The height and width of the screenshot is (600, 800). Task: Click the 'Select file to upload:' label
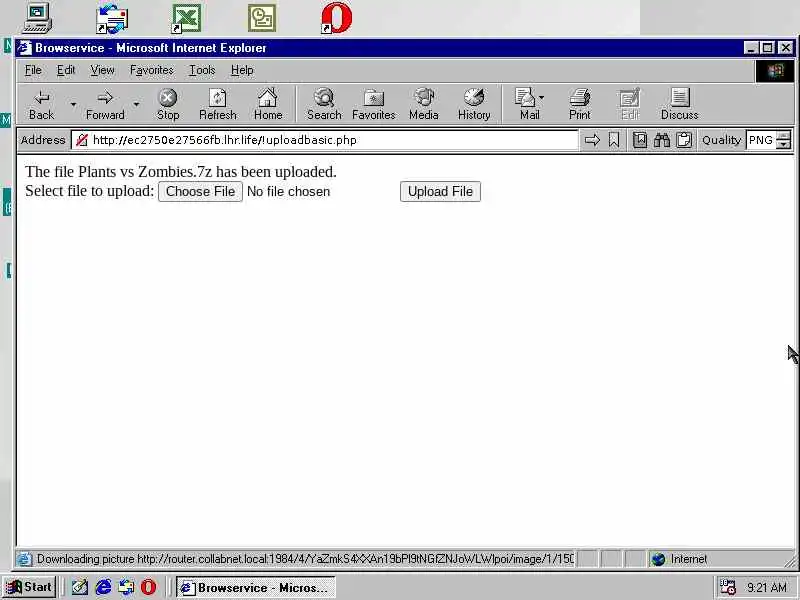pyautogui.click(x=89, y=191)
